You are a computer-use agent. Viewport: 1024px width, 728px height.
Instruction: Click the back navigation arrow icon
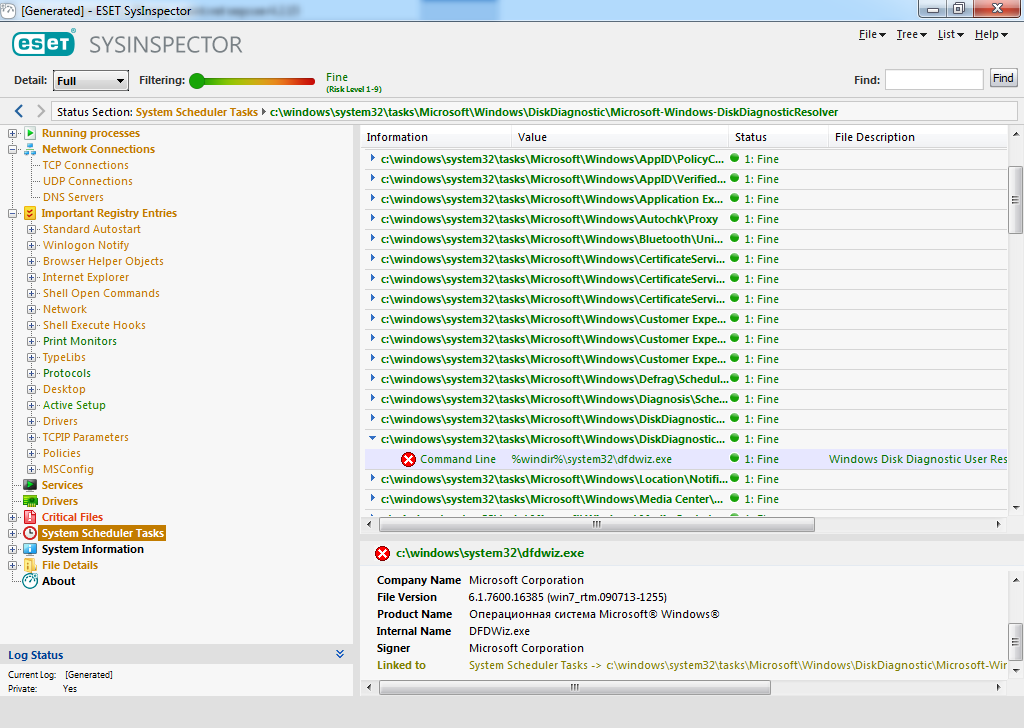(19, 112)
